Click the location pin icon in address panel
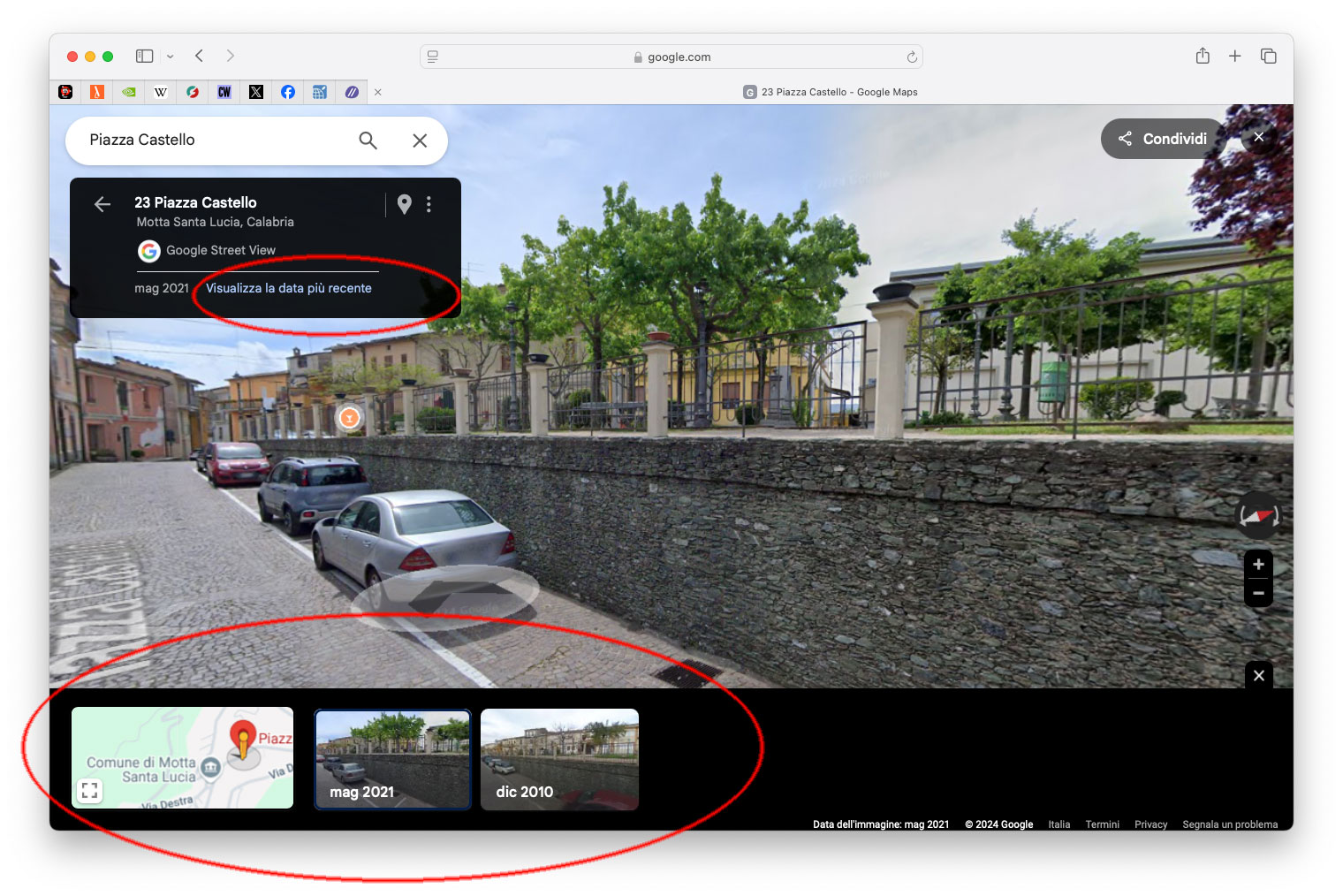This screenshot has height=896, width=1343. 405,204
